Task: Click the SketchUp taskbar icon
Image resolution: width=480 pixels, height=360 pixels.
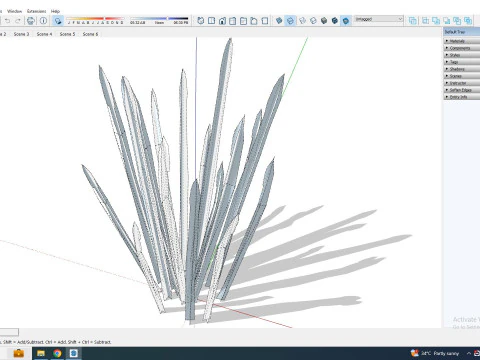Action: coord(74,353)
